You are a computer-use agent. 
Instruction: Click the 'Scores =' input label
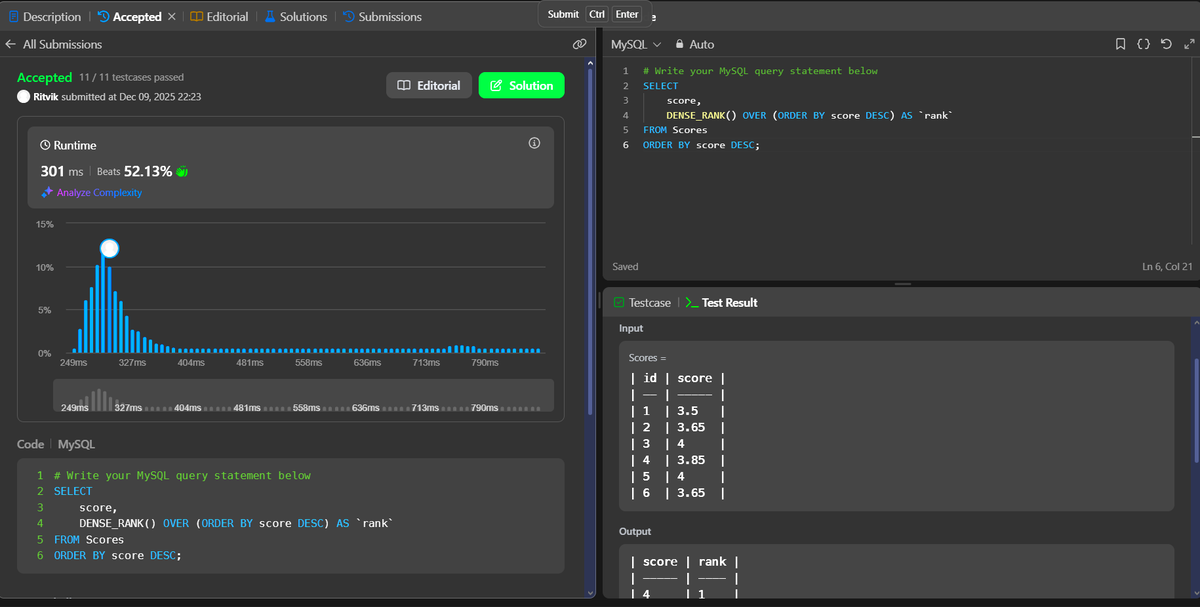tap(647, 358)
